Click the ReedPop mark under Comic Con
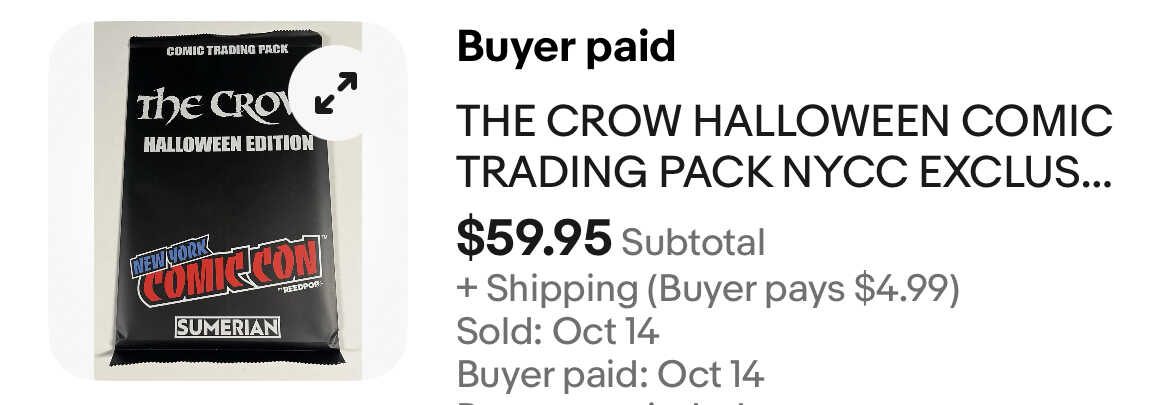1170x405 pixels. pyautogui.click(x=296, y=293)
